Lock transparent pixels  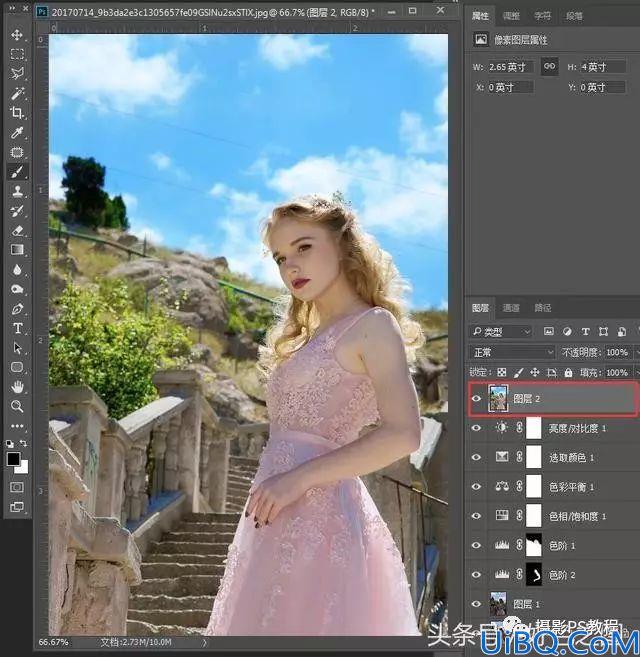pos(502,372)
